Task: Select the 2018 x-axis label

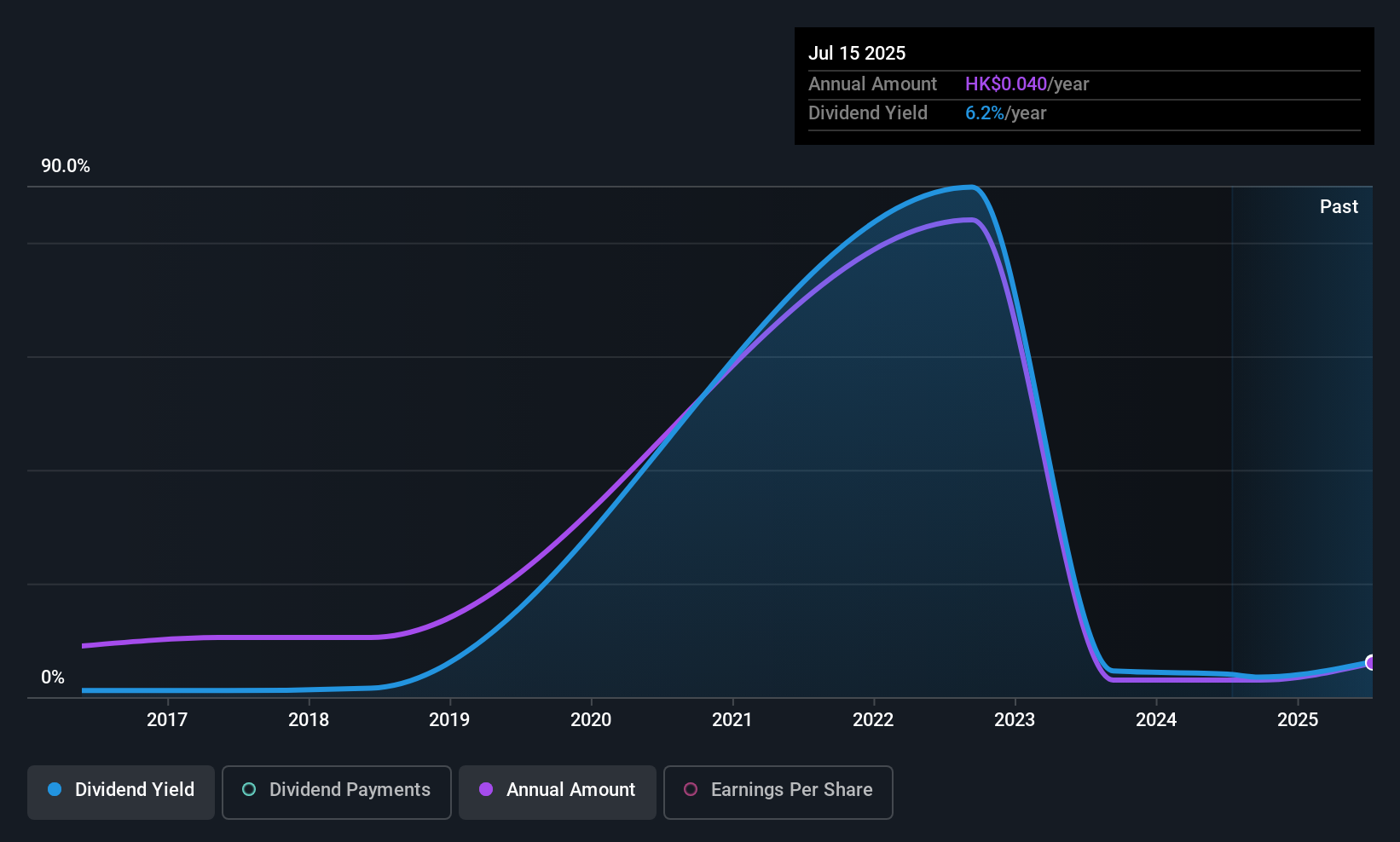Action: (x=309, y=719)
